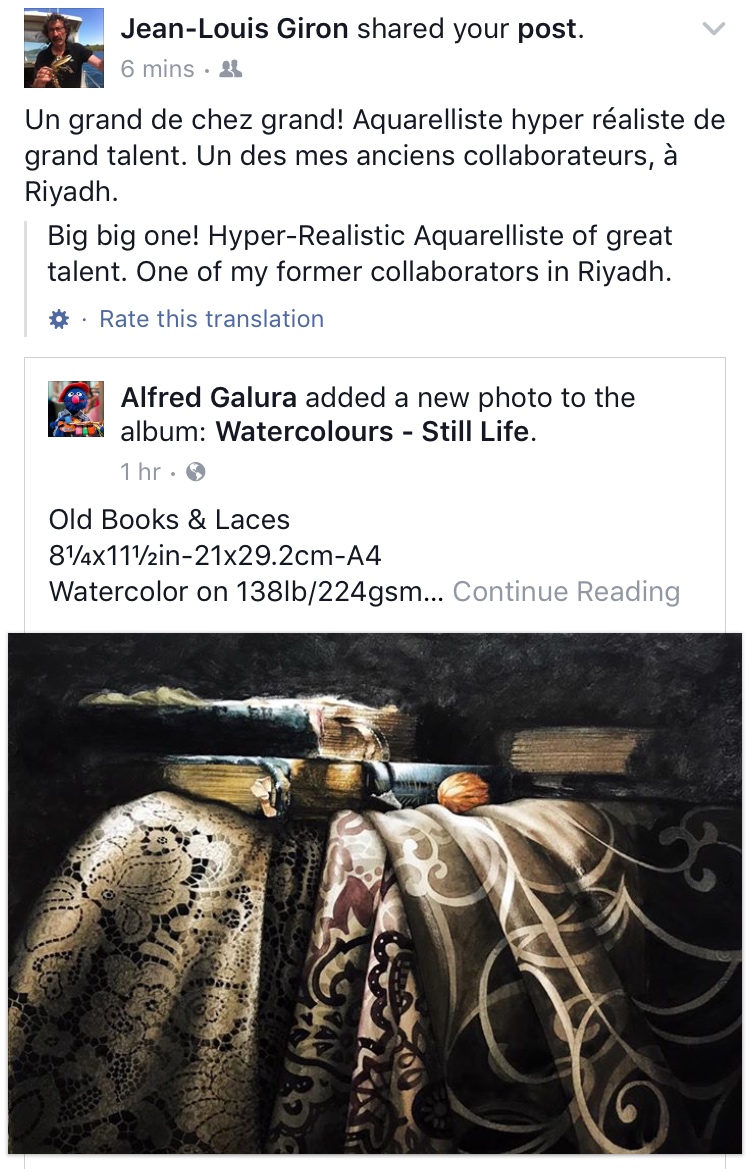Click Rate this translation link

click(212, 319)
